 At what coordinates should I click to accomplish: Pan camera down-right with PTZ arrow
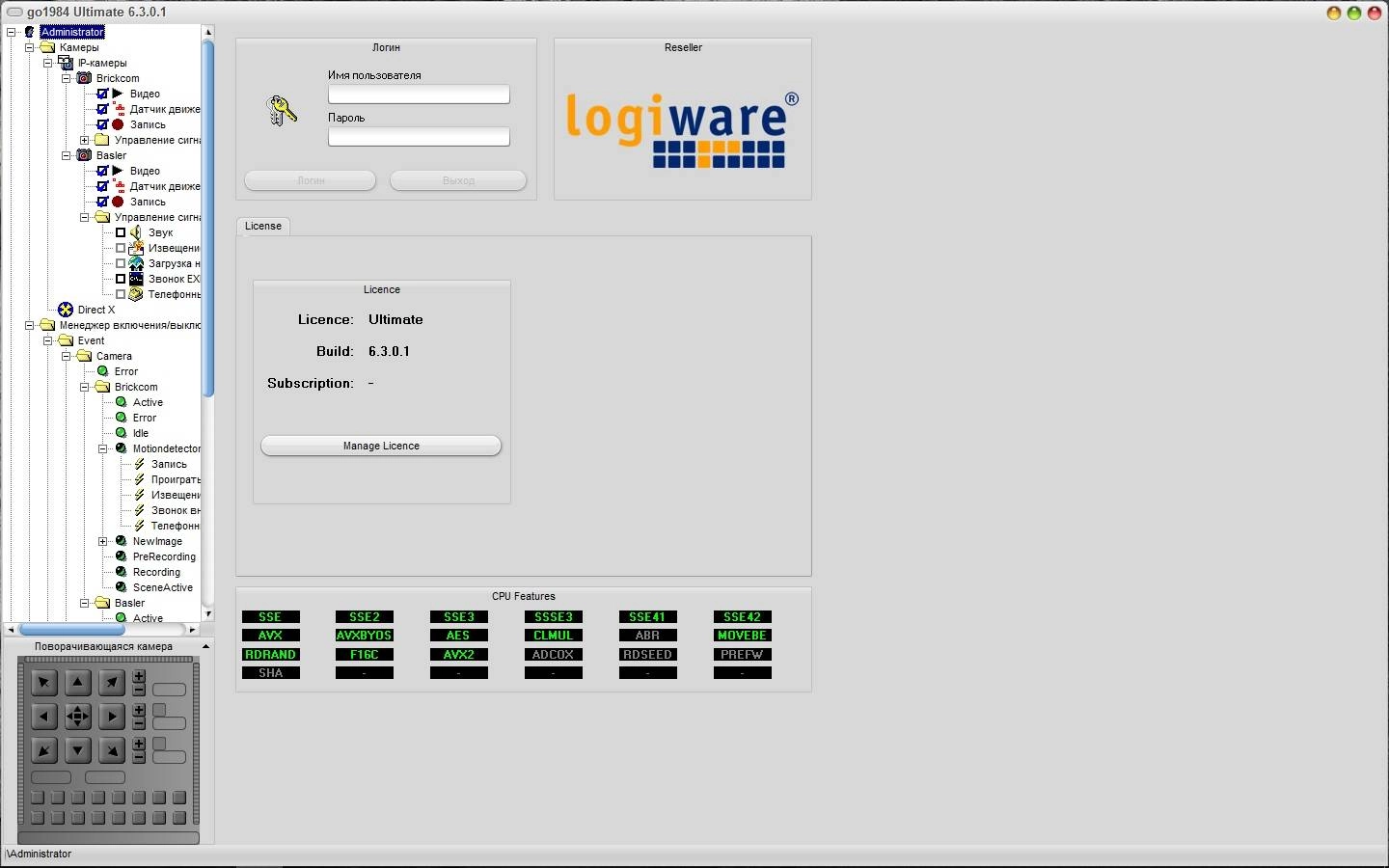[x=112, y=750]
